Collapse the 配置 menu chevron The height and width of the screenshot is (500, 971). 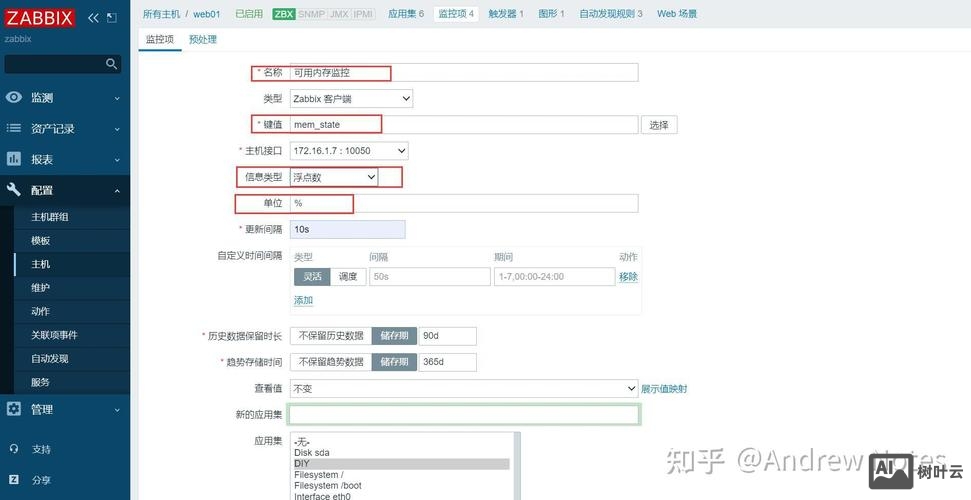[117, 191]
